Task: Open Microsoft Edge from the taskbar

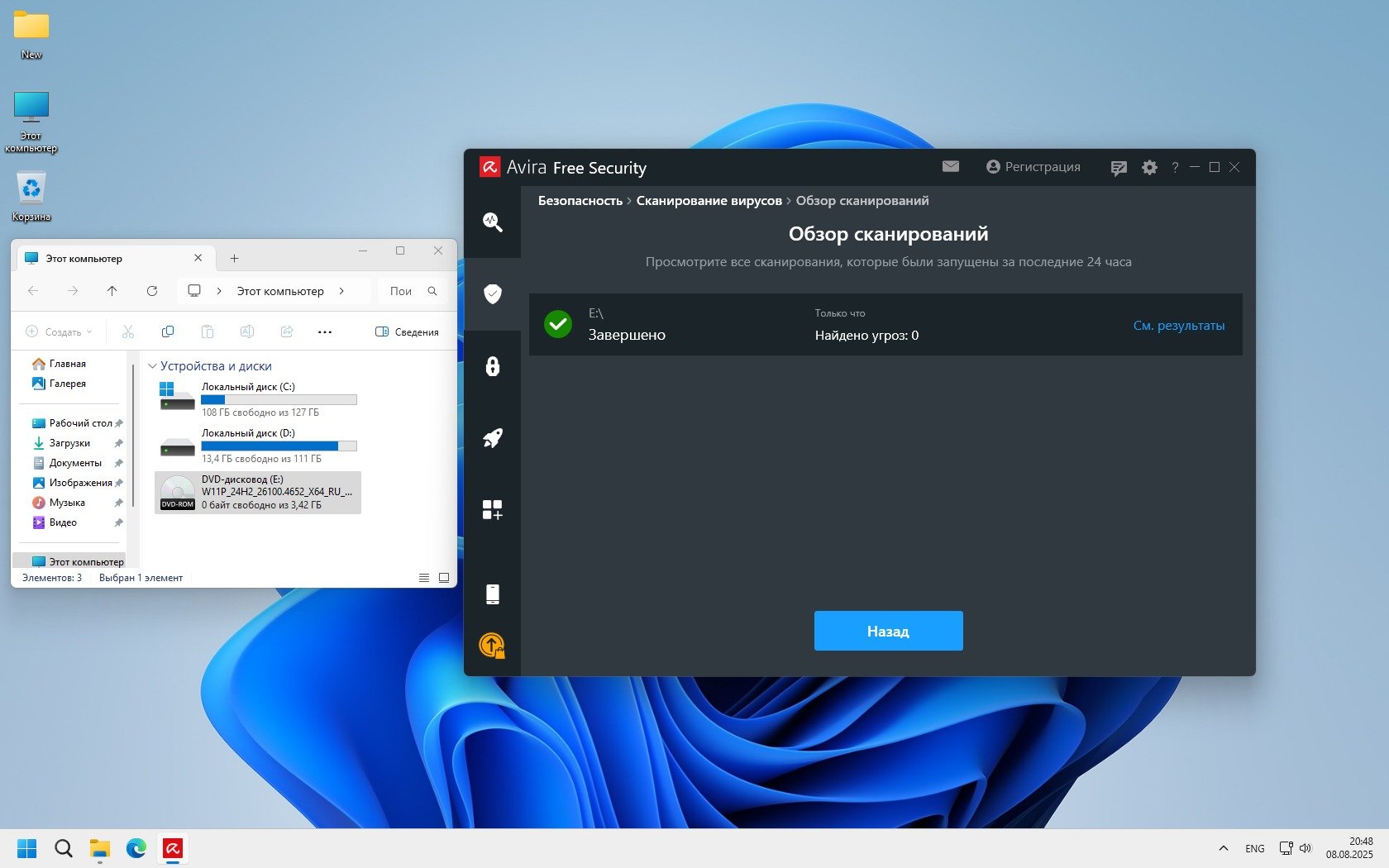Action: (136, 848)
